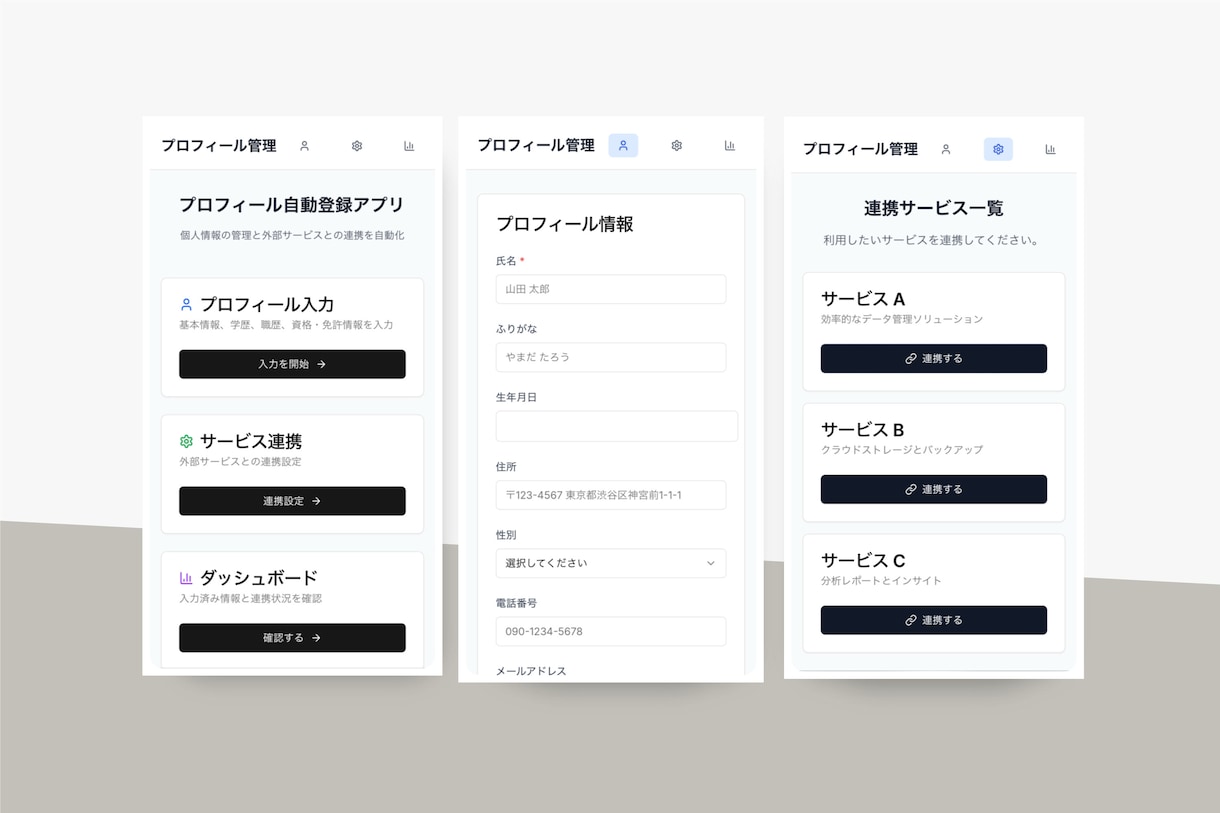Focus the 氏名 input field
1220x813 pixels.
coord(611,289)
